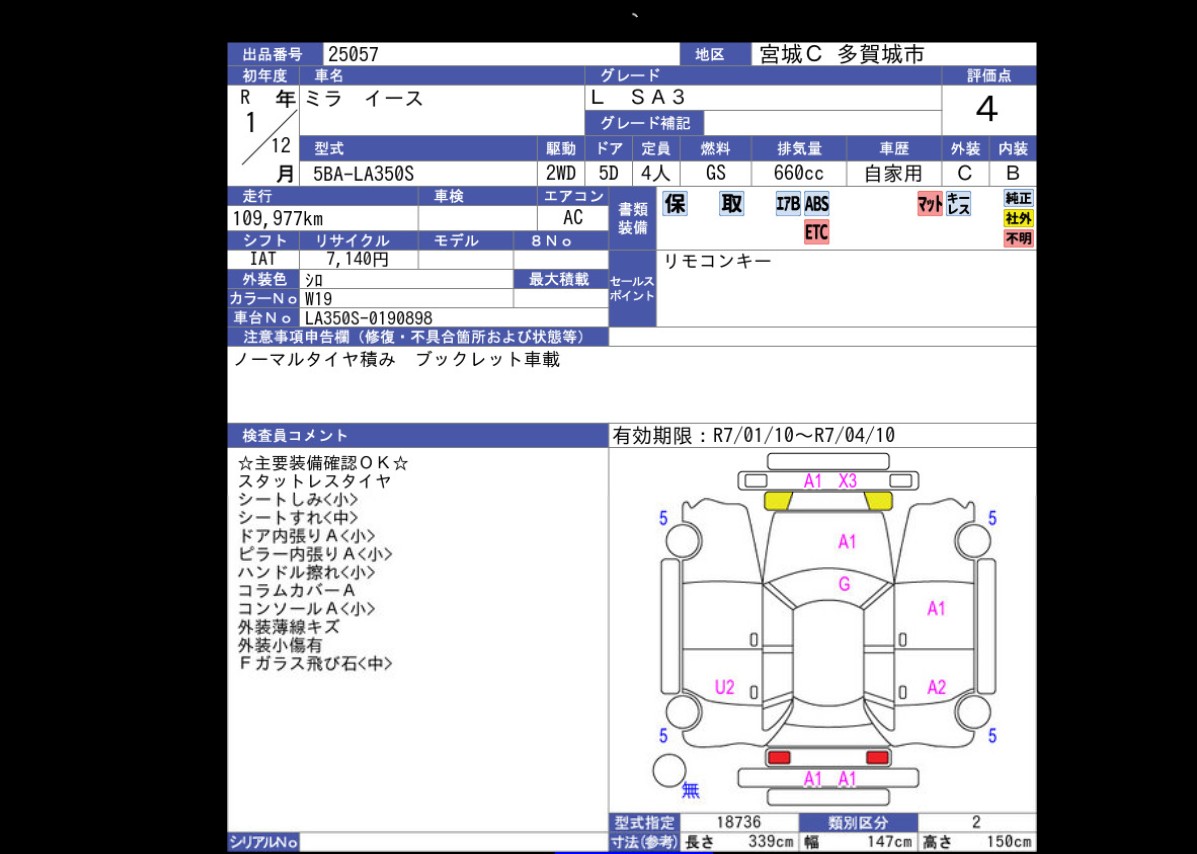Click shift type IAT
1197x854 pixels.
pos(263,259)
